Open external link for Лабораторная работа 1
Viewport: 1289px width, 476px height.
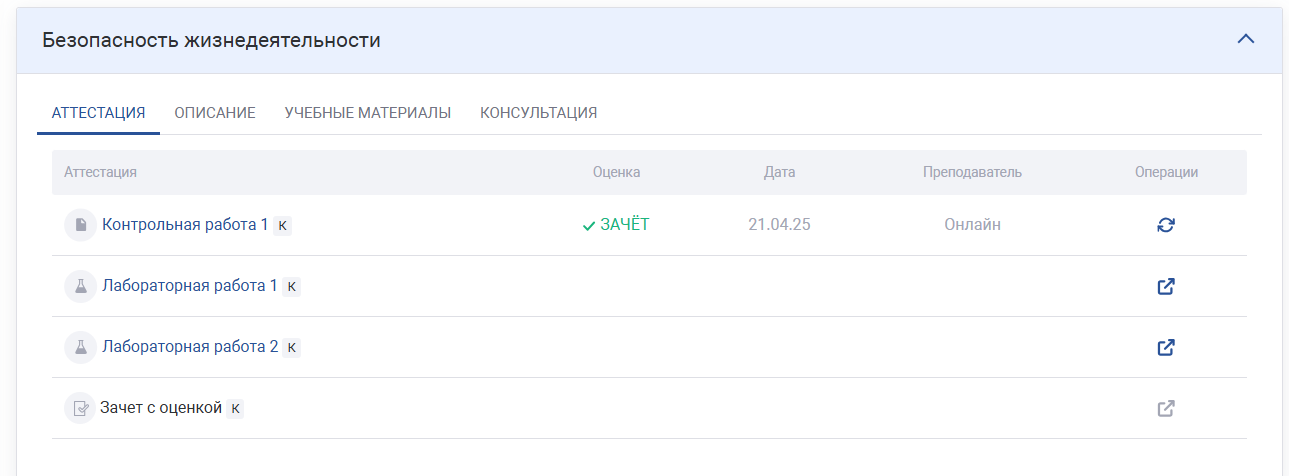click(x=1166, y=286)
